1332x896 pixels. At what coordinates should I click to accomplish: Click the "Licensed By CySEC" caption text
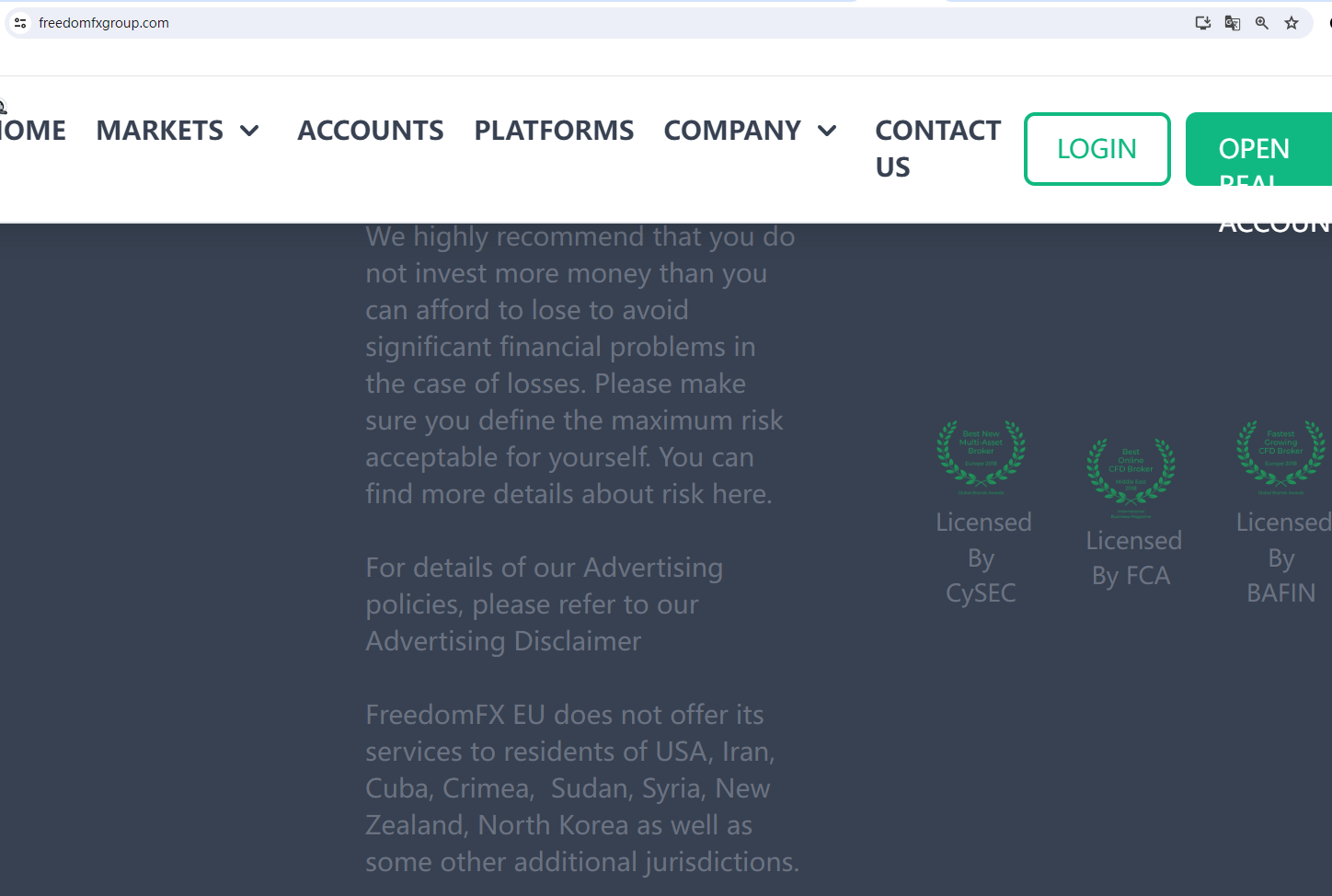(982, 557)
